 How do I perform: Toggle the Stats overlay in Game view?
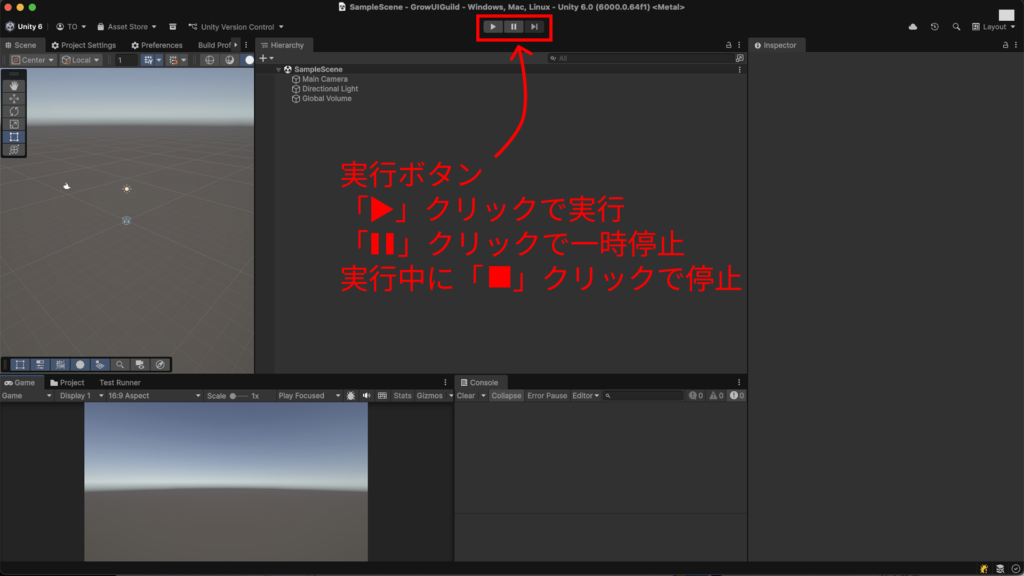(x=402, y=396)
